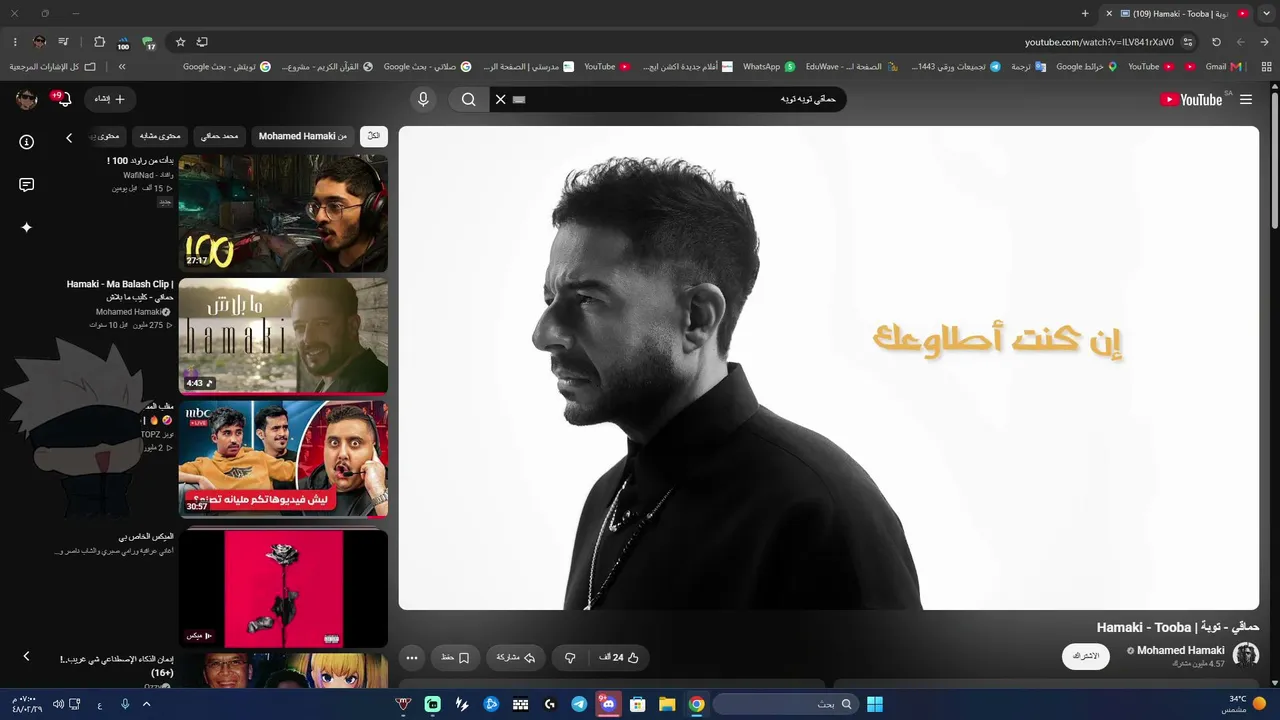The height and width of the screenshot is (720, 1280).
Task: Click the taskbar بحث search box
Action: 785,704
